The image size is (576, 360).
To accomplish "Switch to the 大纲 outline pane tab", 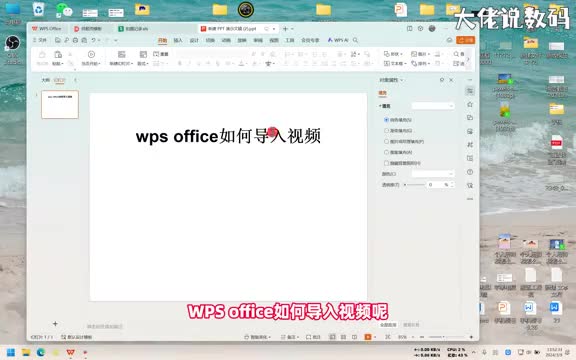I will (x=46, y=80).
